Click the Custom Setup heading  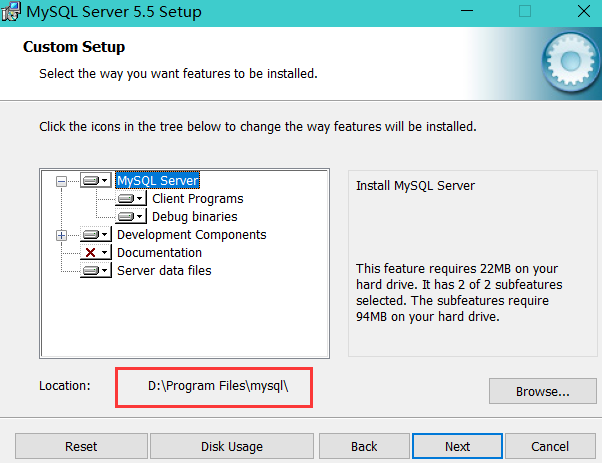coord(74,47)
